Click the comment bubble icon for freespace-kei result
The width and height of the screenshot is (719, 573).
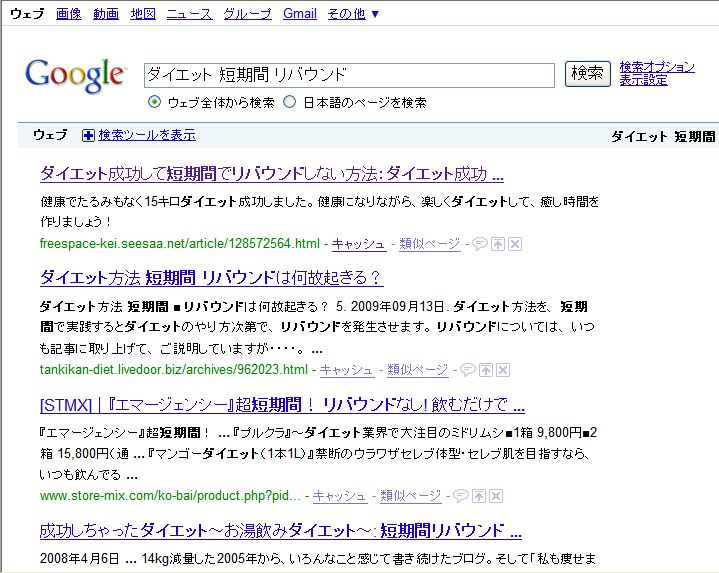(x=478, y=243)
